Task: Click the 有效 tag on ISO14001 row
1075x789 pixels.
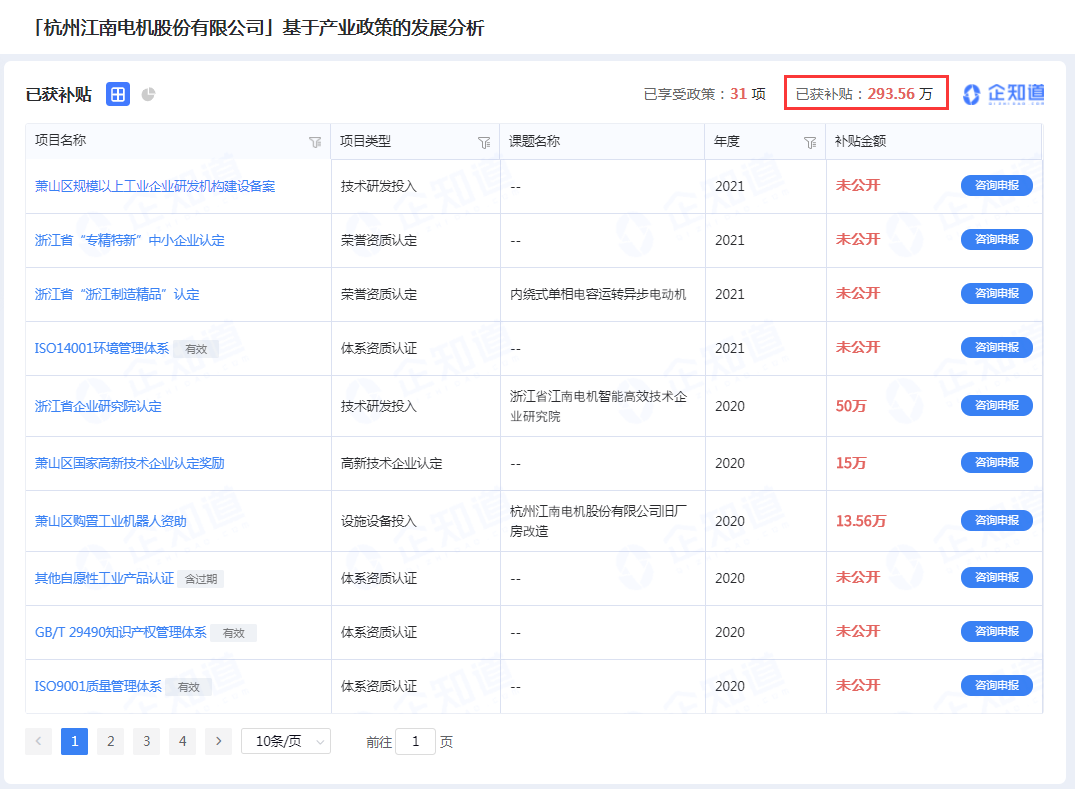Action: click(x=196, y=349)
